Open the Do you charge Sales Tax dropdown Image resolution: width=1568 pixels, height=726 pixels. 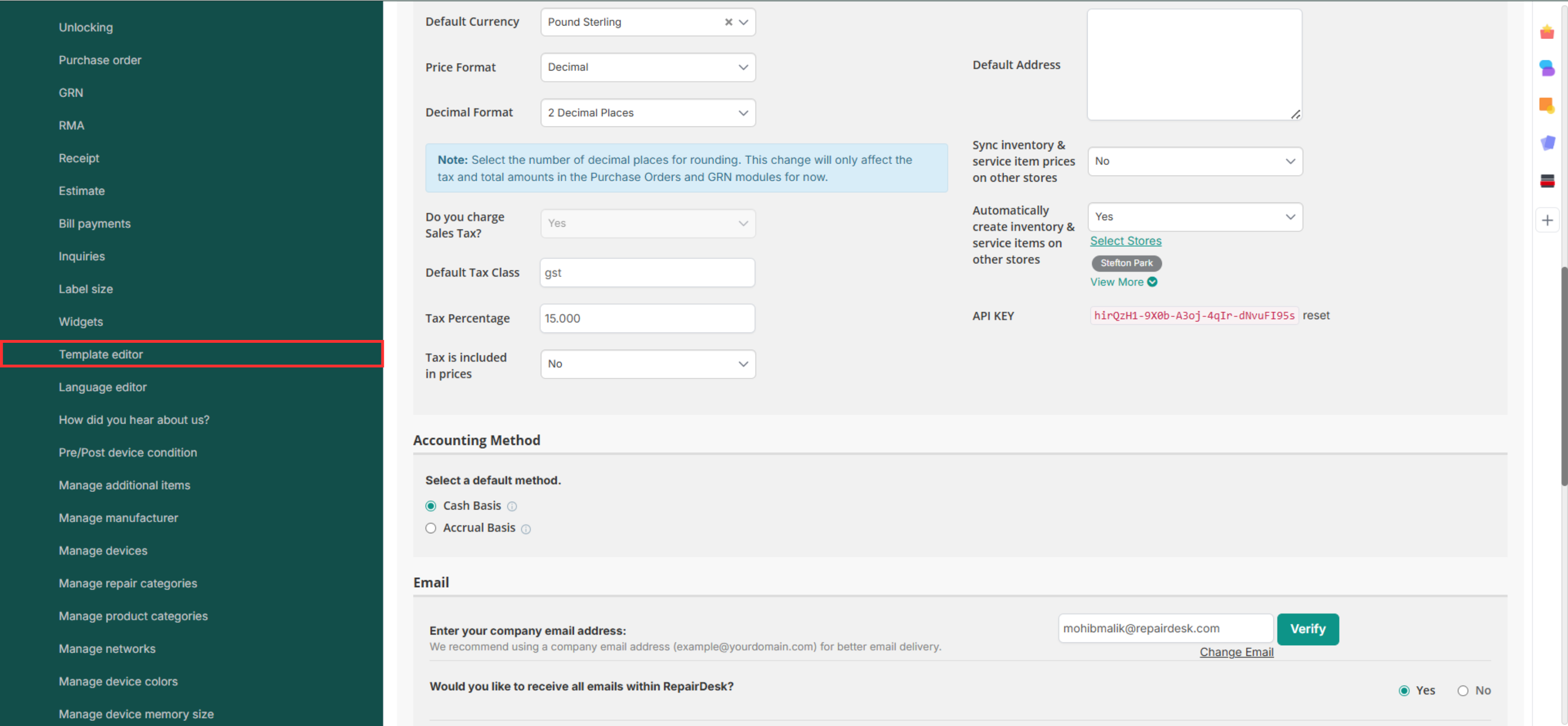click(648, 223)
